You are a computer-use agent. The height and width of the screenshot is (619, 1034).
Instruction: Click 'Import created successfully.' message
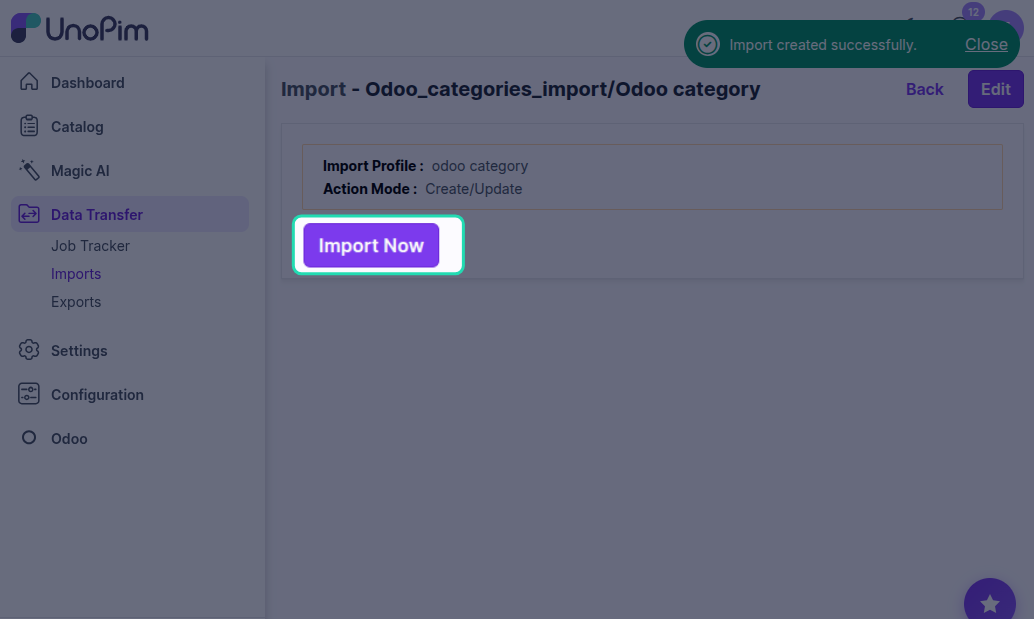tap(823, 45)
